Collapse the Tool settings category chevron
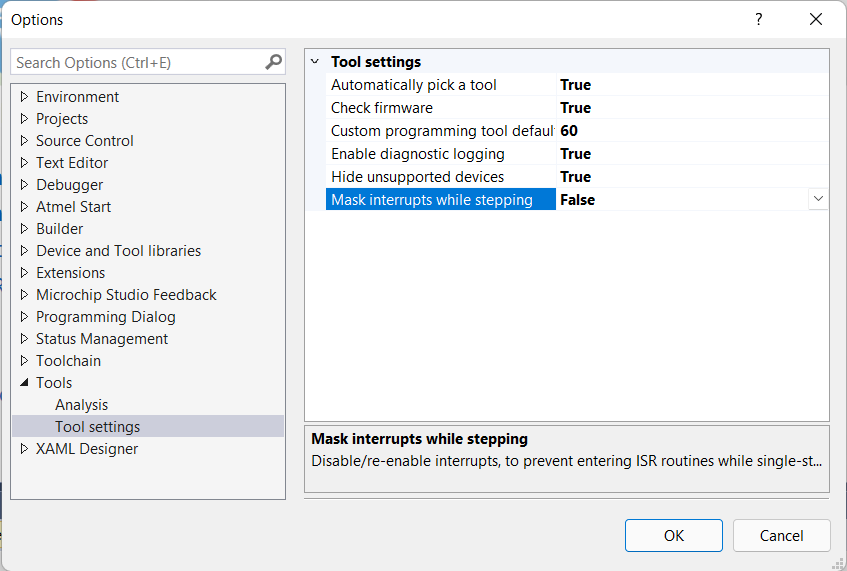Viewport: 847px width, 571px height. pyautogui.click(x=315, y=62)
